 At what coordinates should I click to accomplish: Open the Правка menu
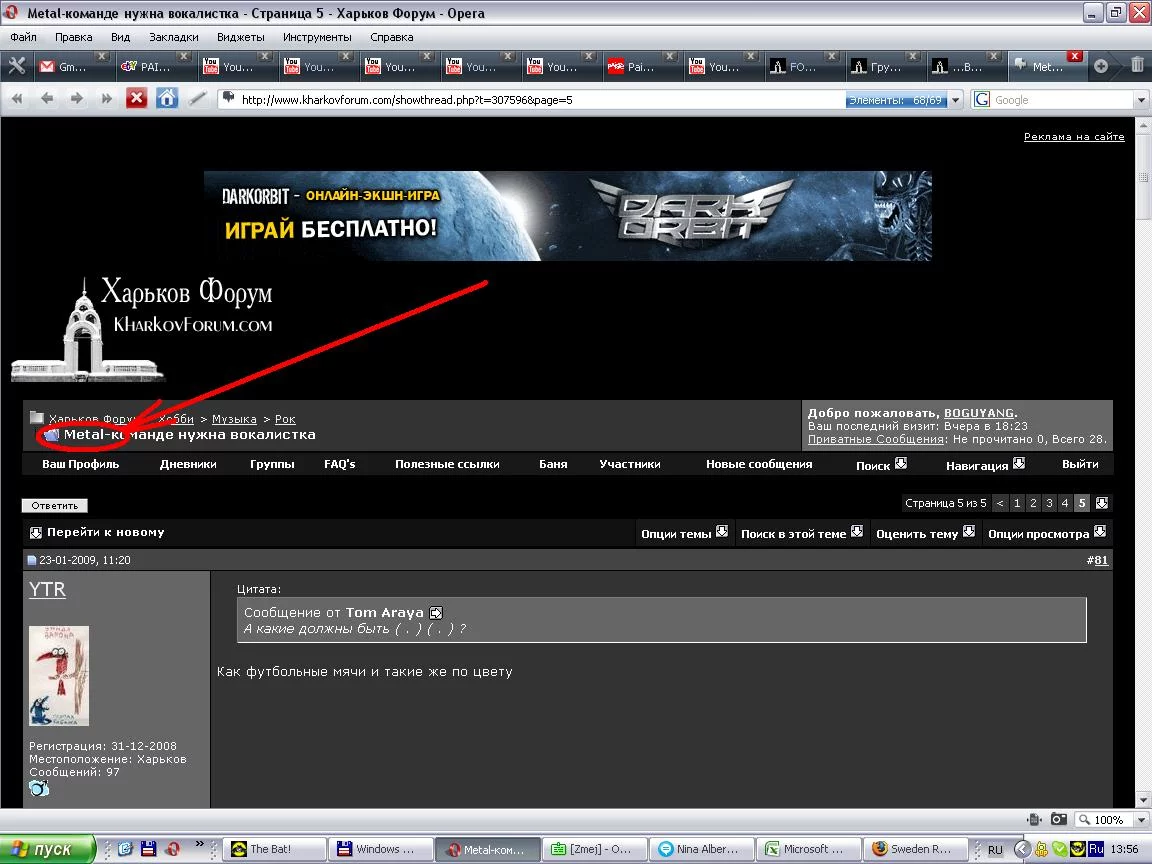73,37
